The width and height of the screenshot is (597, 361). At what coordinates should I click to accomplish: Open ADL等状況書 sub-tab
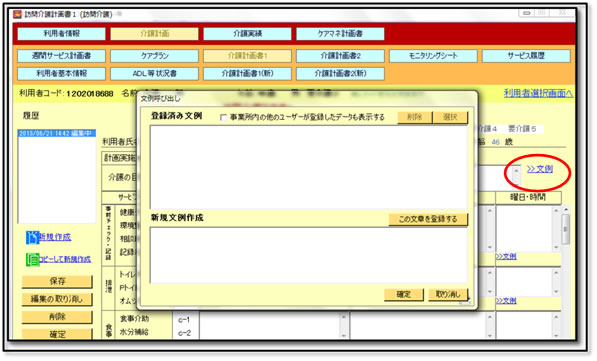(x=154, y=73)
